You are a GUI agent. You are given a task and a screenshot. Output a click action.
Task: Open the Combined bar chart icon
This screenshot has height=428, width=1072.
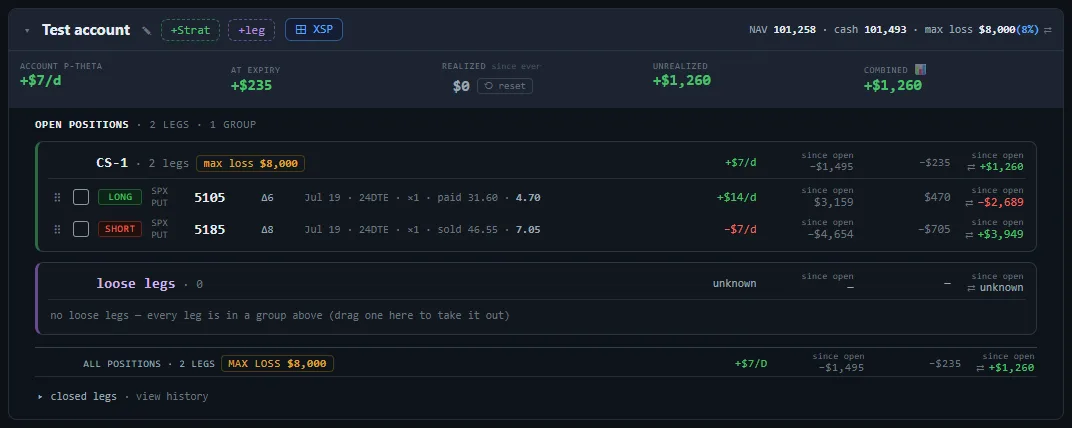920,70
